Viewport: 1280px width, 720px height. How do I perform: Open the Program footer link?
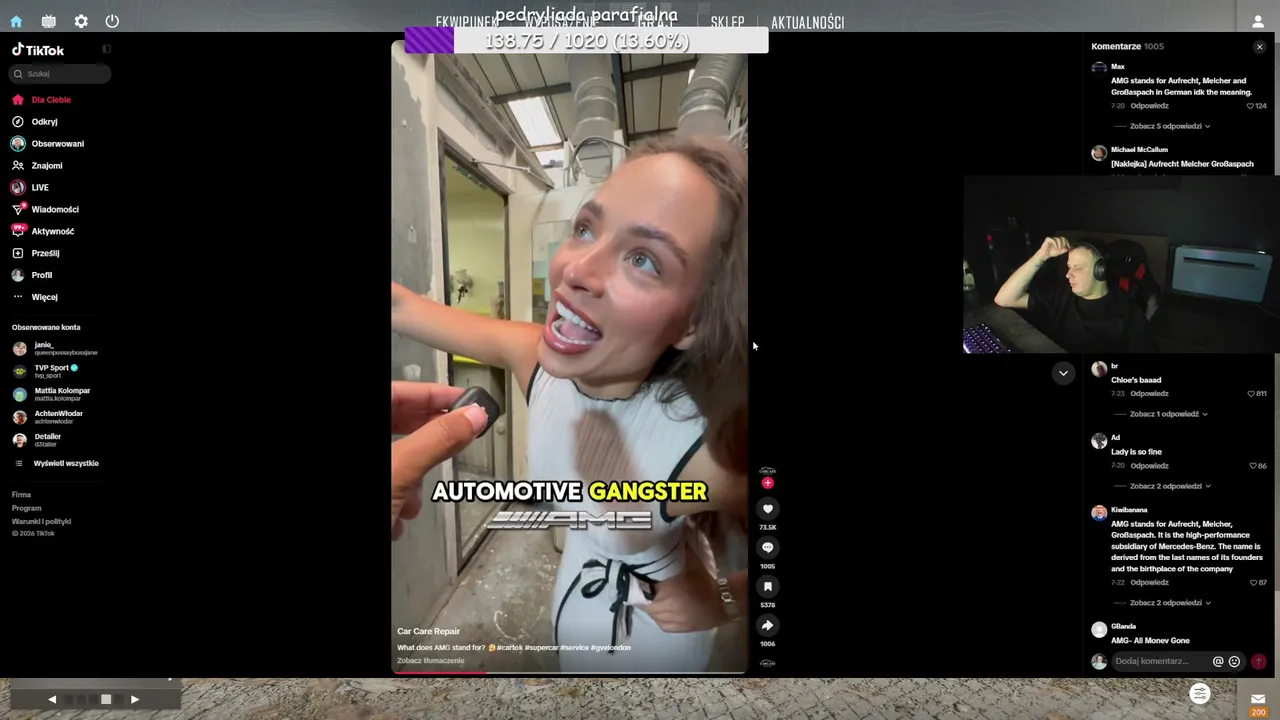27,508
